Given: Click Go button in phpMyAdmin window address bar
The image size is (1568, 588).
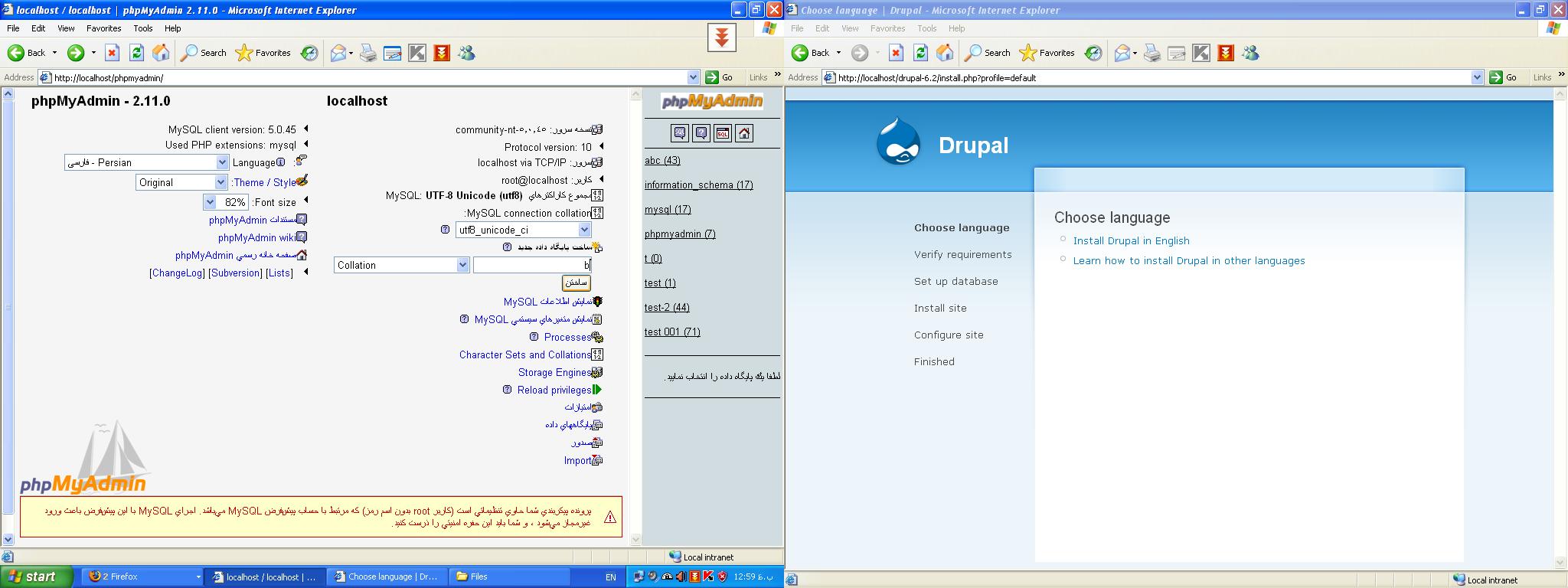Looking at the screenshot, I should tap(720, 77).
